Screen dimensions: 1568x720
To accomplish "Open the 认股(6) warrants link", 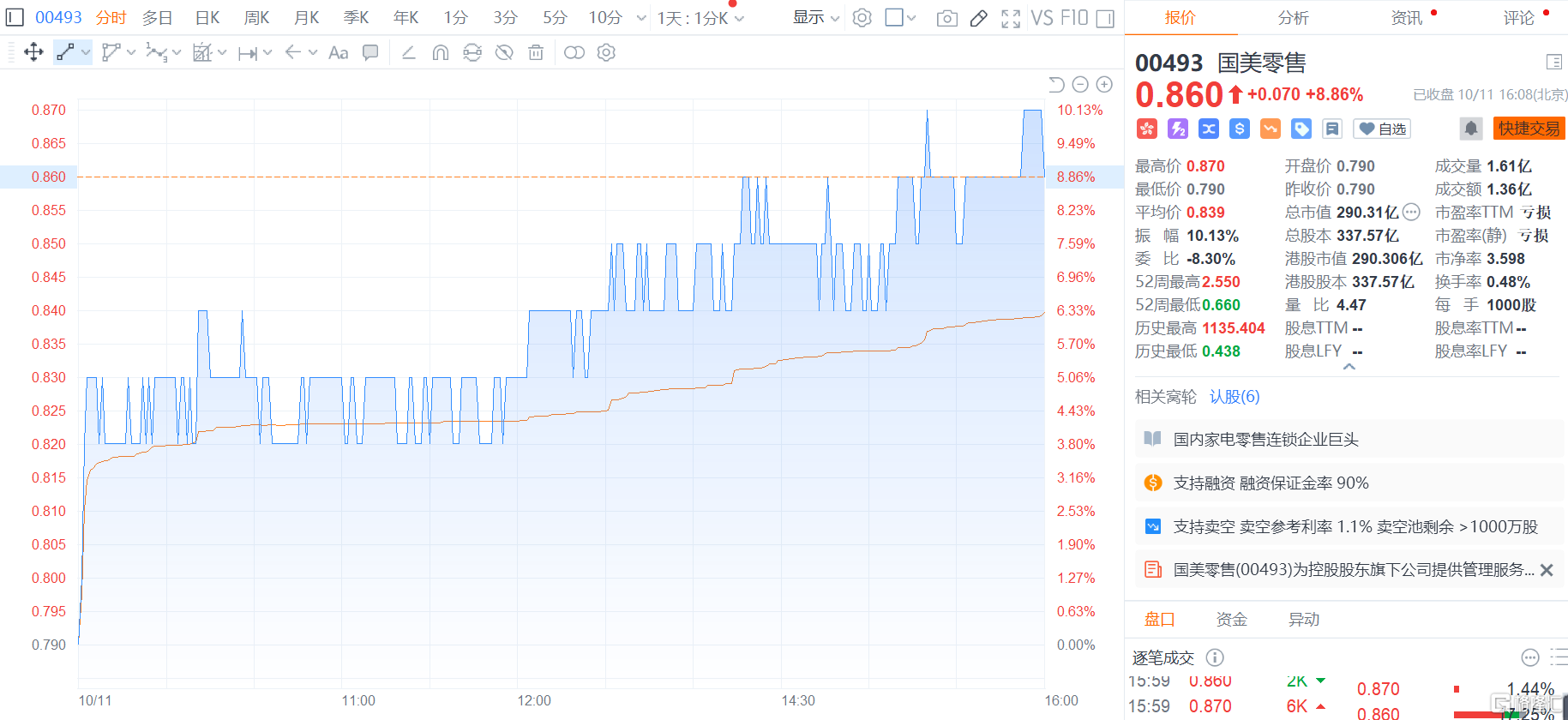I will (1235, 396).
